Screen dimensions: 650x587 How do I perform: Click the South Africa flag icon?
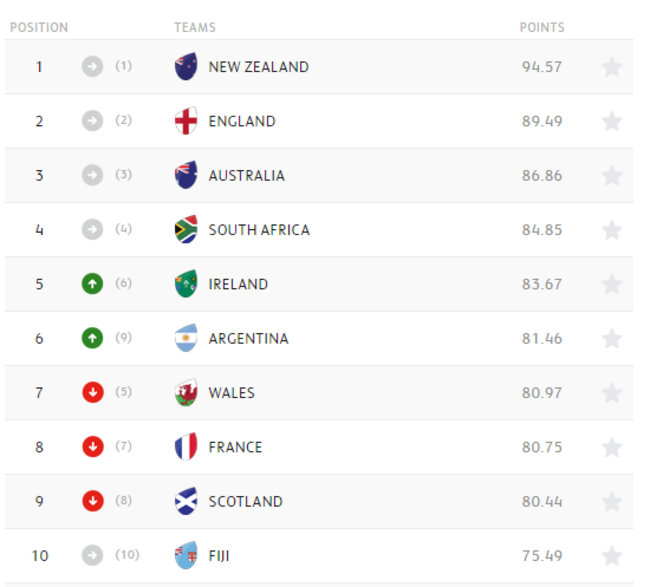click(x=186, y=230)
